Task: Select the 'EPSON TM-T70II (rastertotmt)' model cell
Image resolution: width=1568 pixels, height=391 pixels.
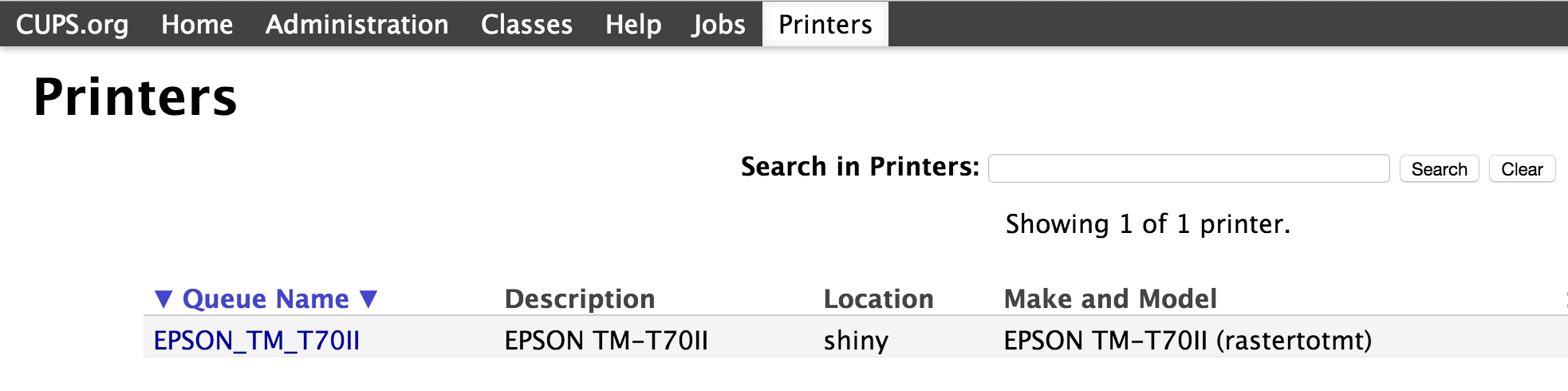Action: click(1188, 341)
